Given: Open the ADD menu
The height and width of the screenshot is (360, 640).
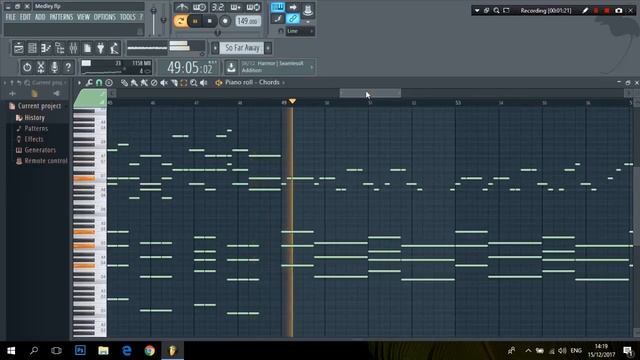Looking at the screenshot, I should tap(40, 17).
